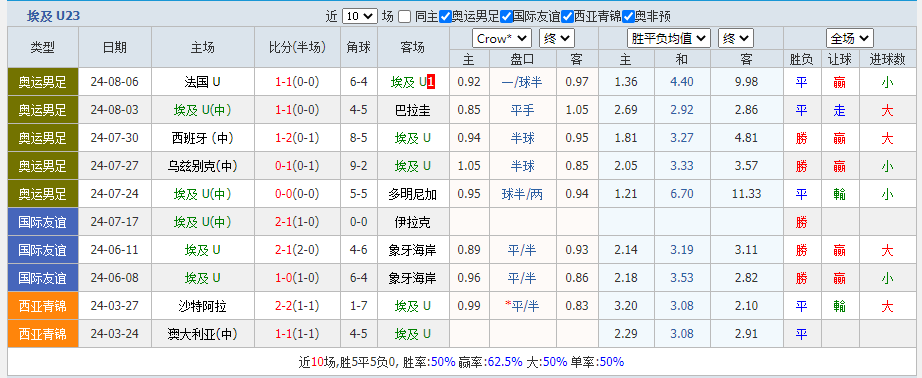922x378 pixels.
Task: Click the 0-1 score of the 24-07-27 match
Action: (284, 166)
